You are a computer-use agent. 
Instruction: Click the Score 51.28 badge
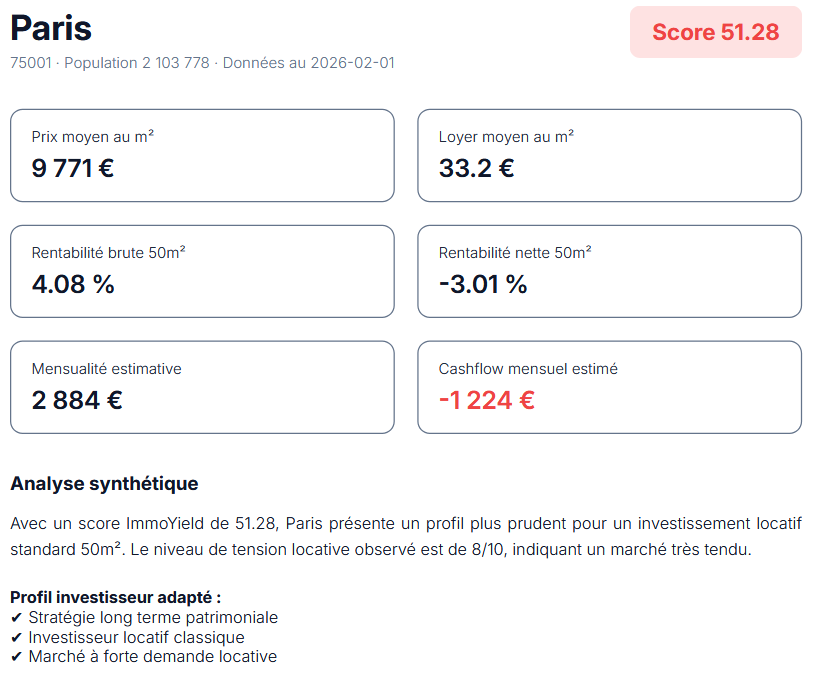(x=715, y=32)
